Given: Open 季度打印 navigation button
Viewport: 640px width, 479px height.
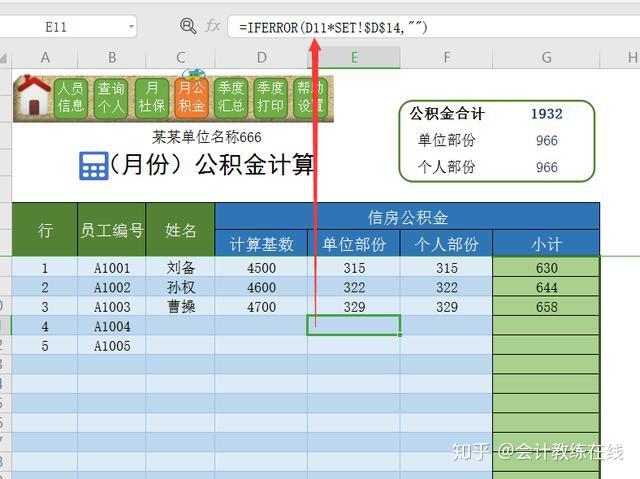Looking at the screenshot, I should (270, 98).
